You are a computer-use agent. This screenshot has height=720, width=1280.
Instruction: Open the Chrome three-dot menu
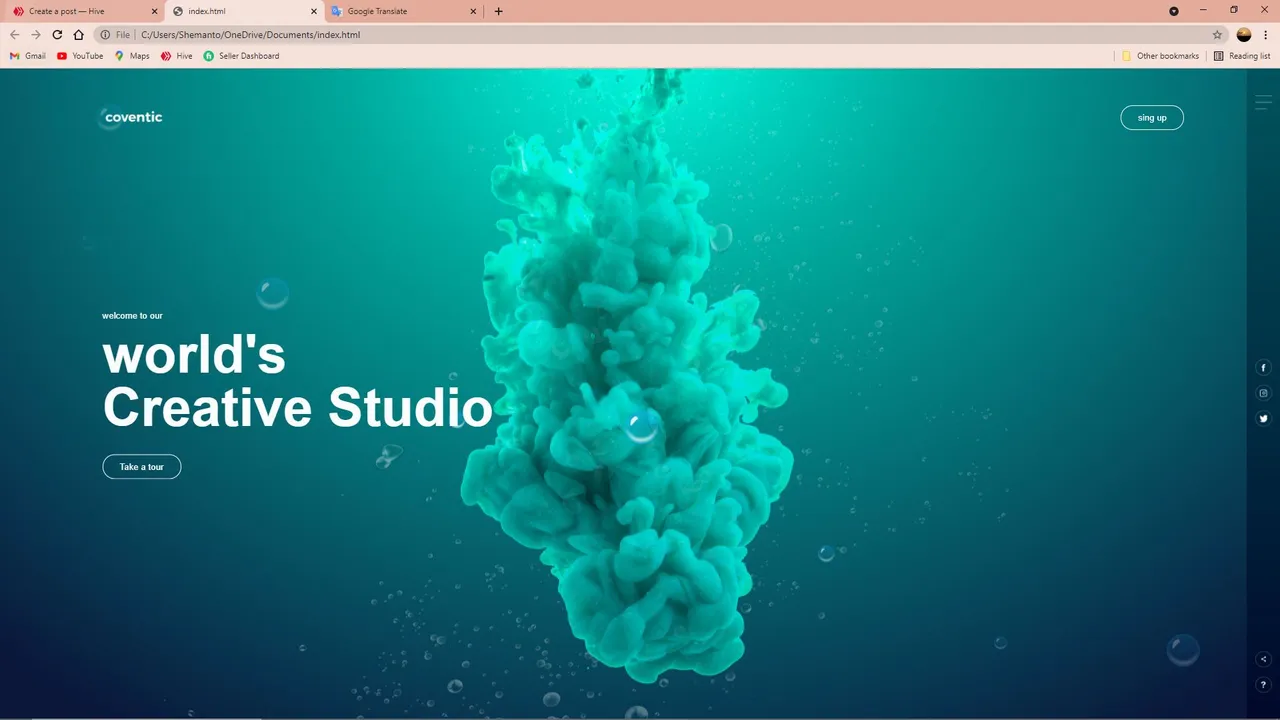coord(1266,35)
